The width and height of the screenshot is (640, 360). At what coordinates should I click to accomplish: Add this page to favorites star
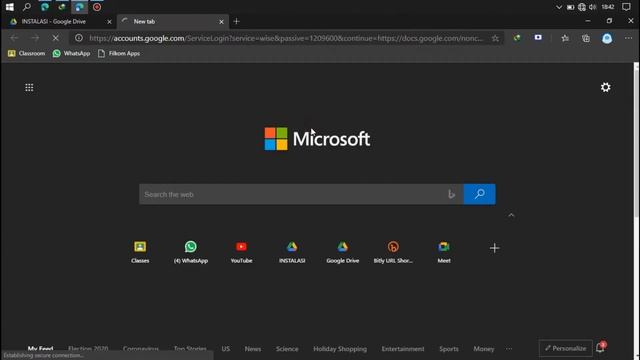[x=495, y=38]
